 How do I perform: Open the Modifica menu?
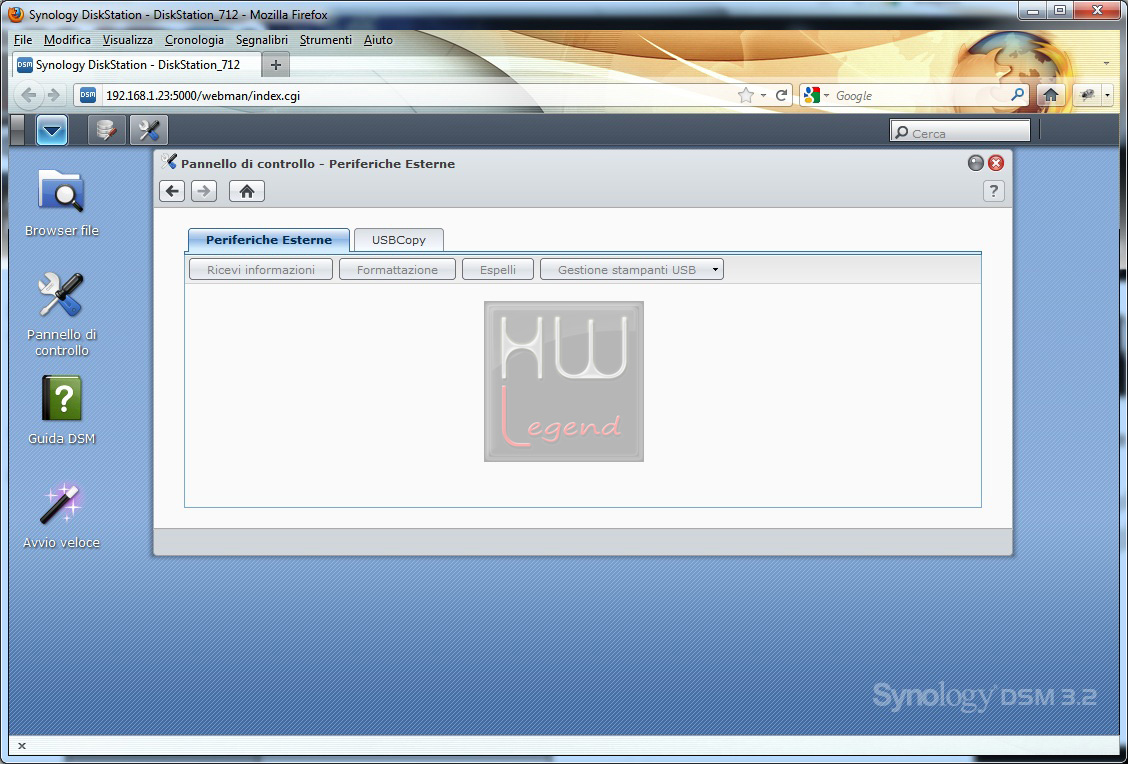[x=67, y=40]
